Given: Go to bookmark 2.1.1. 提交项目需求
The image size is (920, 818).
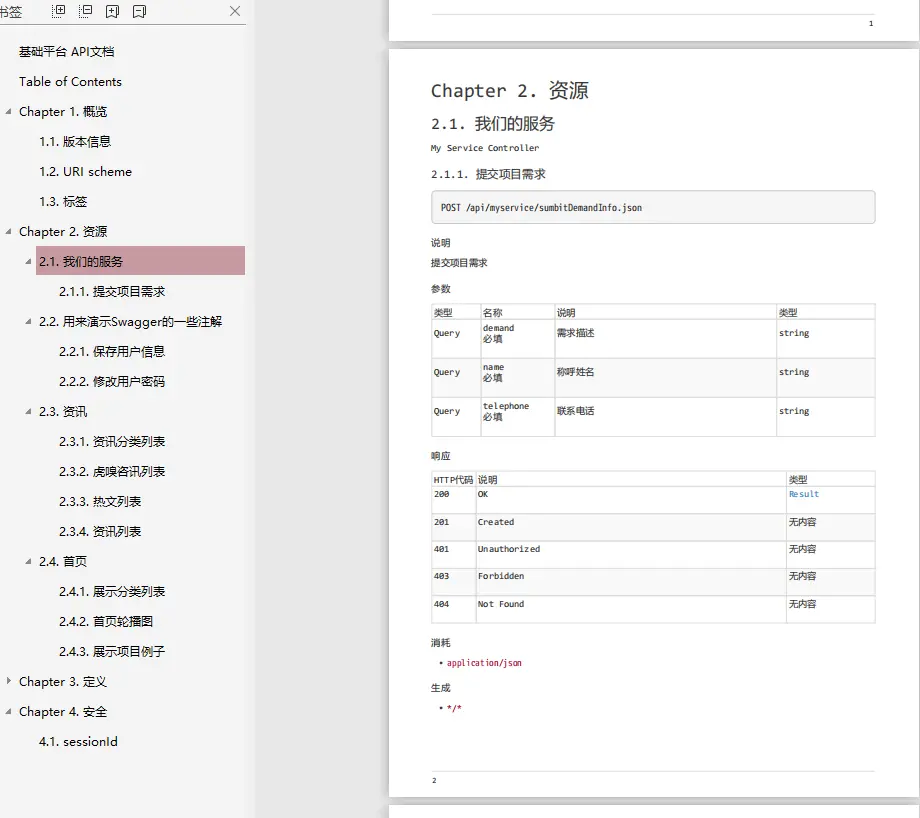Looking at the screenshot, I should click(112, 291).
